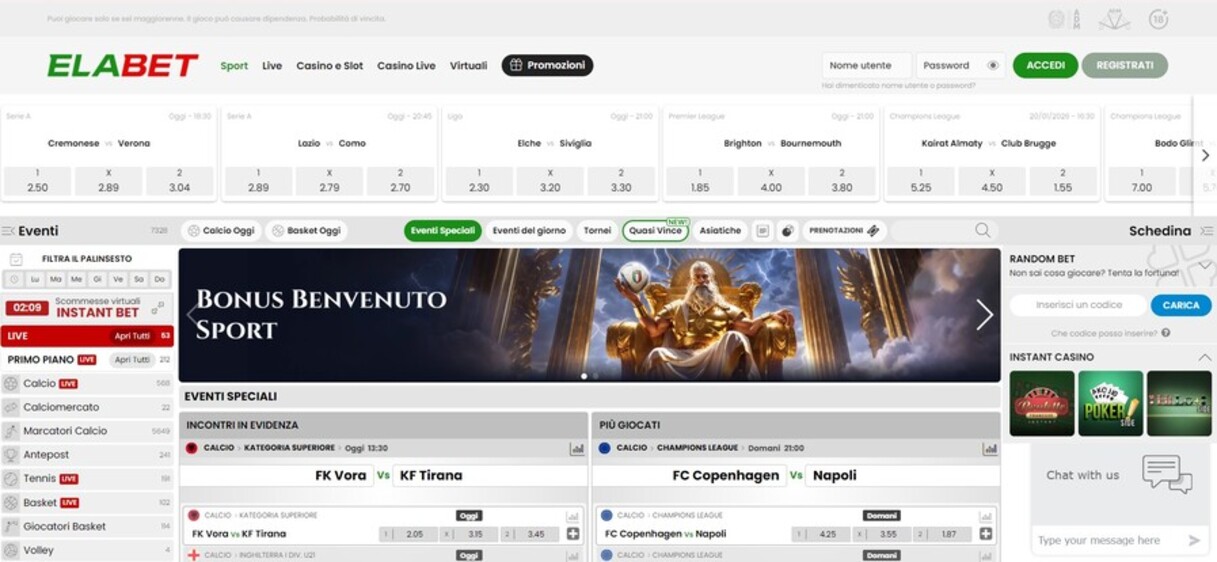Expand more bets plus for Copenhagen row
This screenshot has height=562, width=1217.
click(986, 534)
